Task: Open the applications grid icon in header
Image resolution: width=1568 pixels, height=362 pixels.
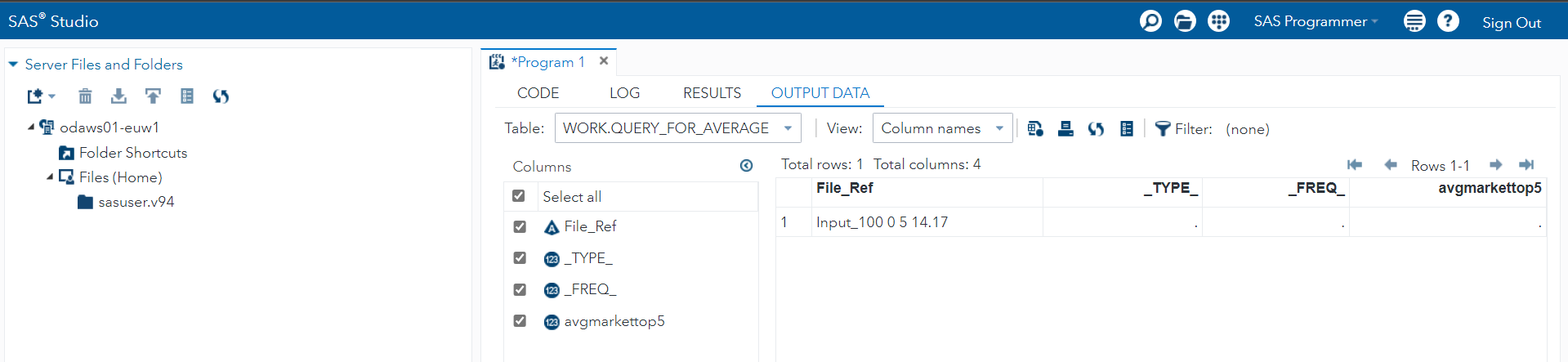Action: (1218, 21)
